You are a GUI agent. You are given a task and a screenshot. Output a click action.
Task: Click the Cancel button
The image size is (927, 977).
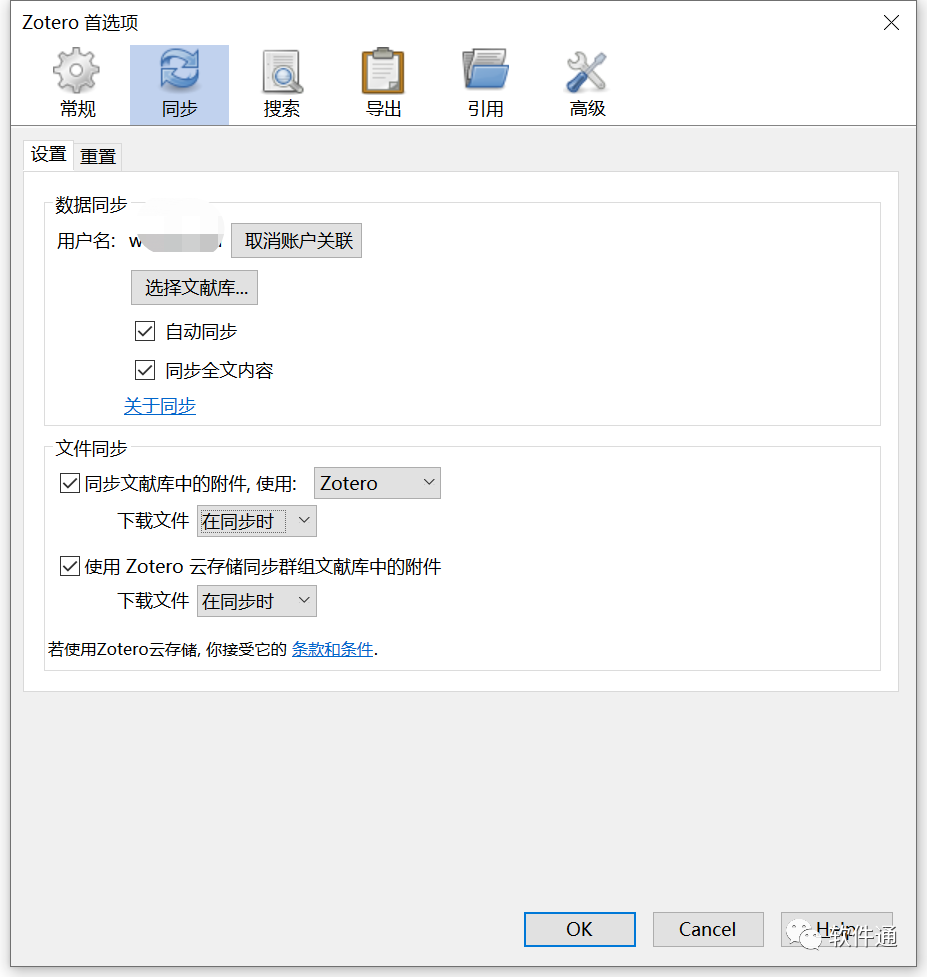pyautogui.click(x=708, y=929)
